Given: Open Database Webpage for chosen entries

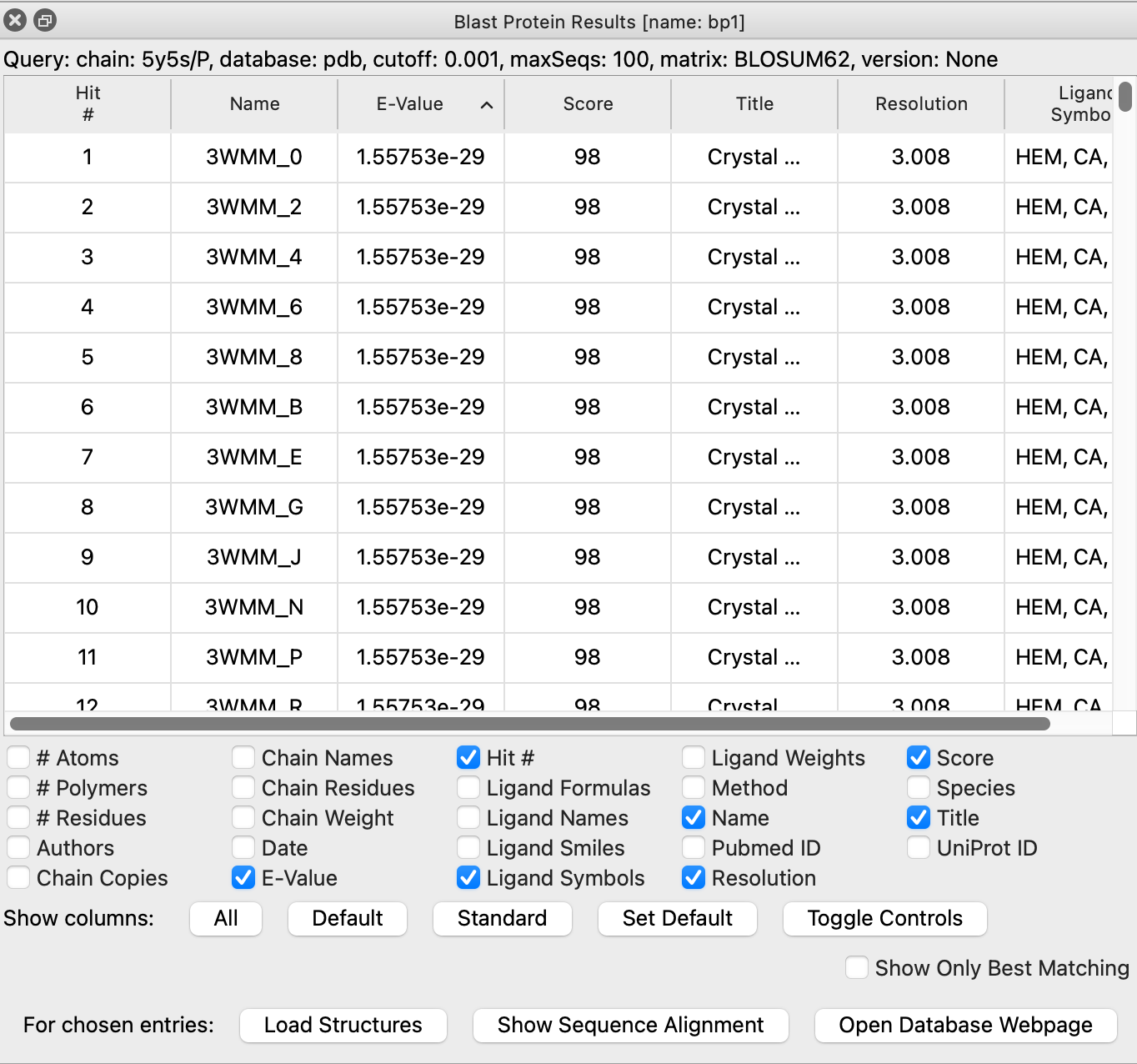Looking at the screenshot, I should (x=965, y=1025).
